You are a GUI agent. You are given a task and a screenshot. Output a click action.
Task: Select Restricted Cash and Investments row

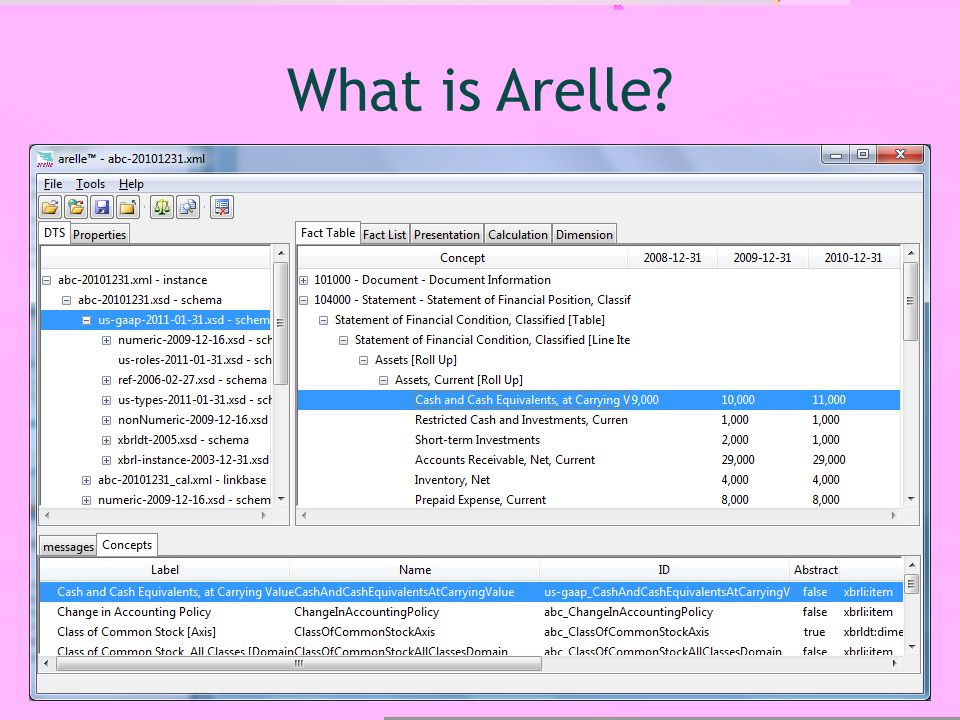(598, 420)
